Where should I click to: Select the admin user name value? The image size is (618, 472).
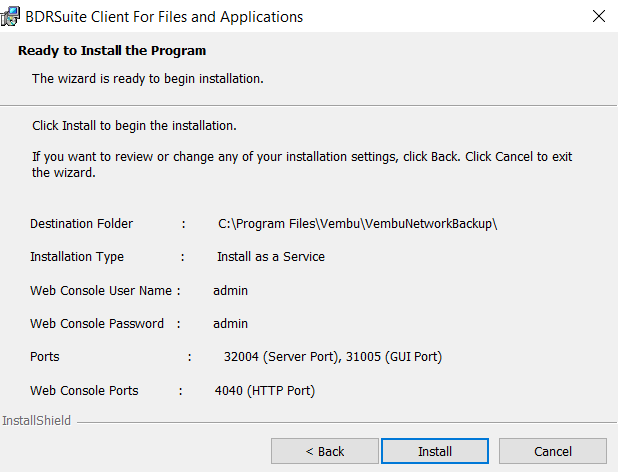tap(231, 290)
